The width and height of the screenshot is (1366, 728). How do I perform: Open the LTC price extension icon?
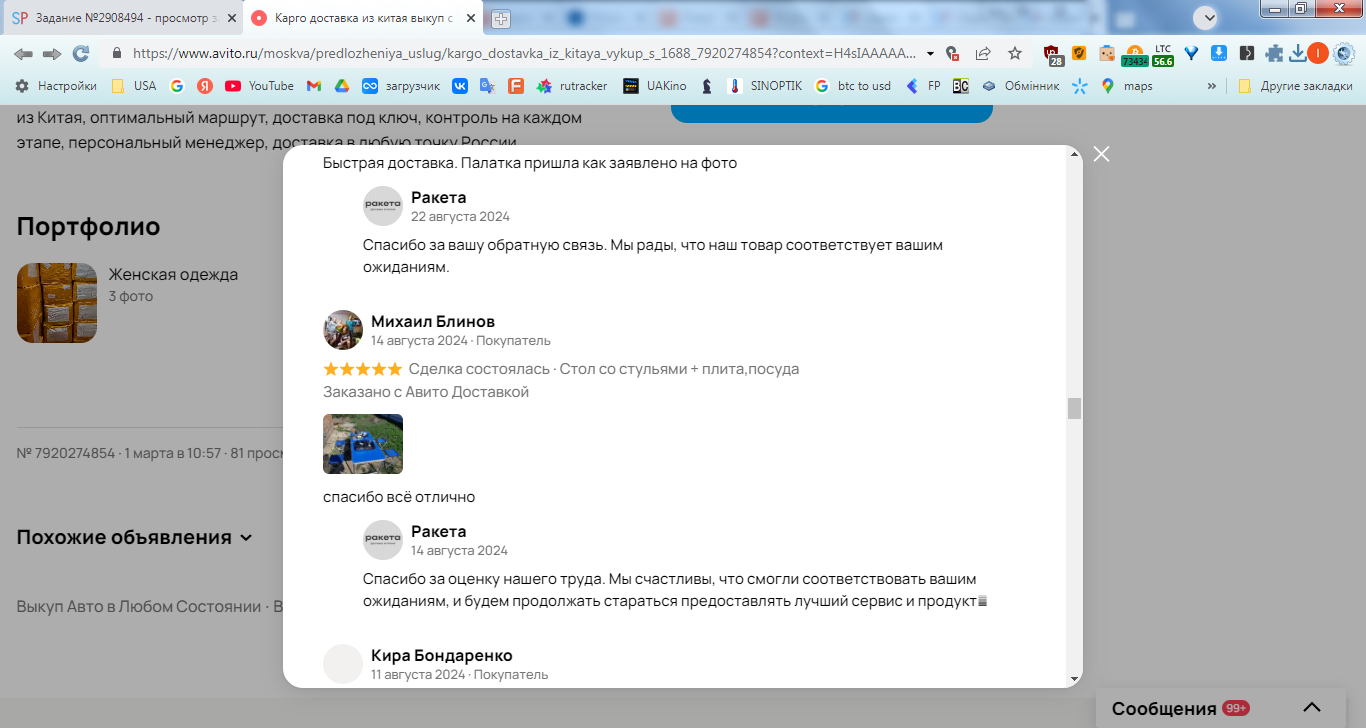click(1163, 54)
